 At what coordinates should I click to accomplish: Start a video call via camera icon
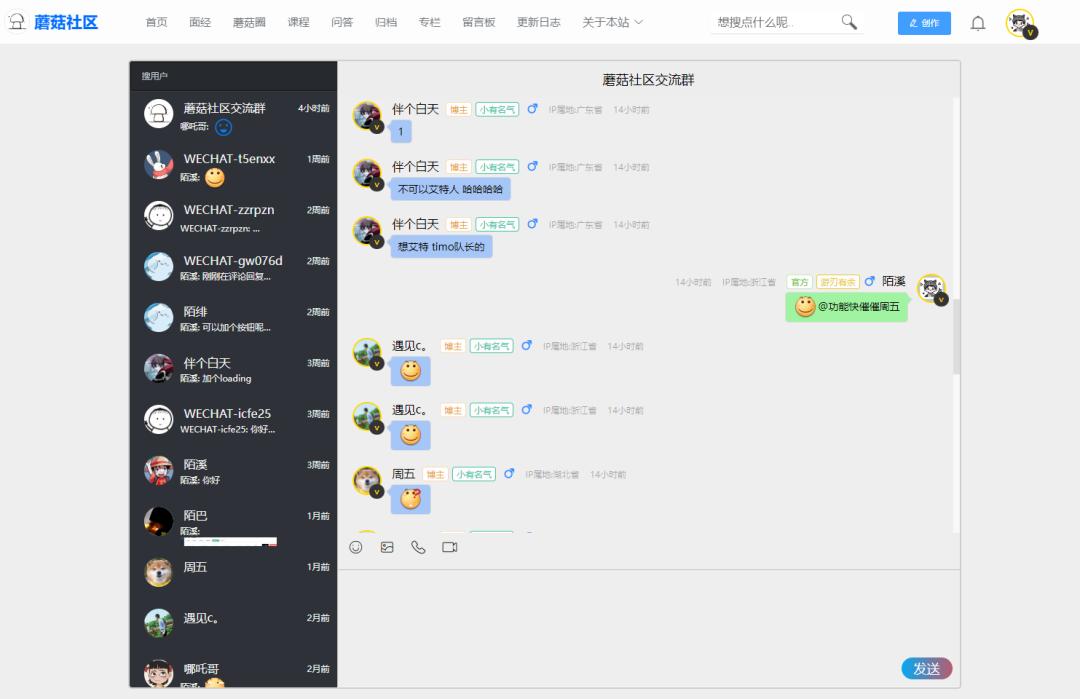(x=449, y=547)
